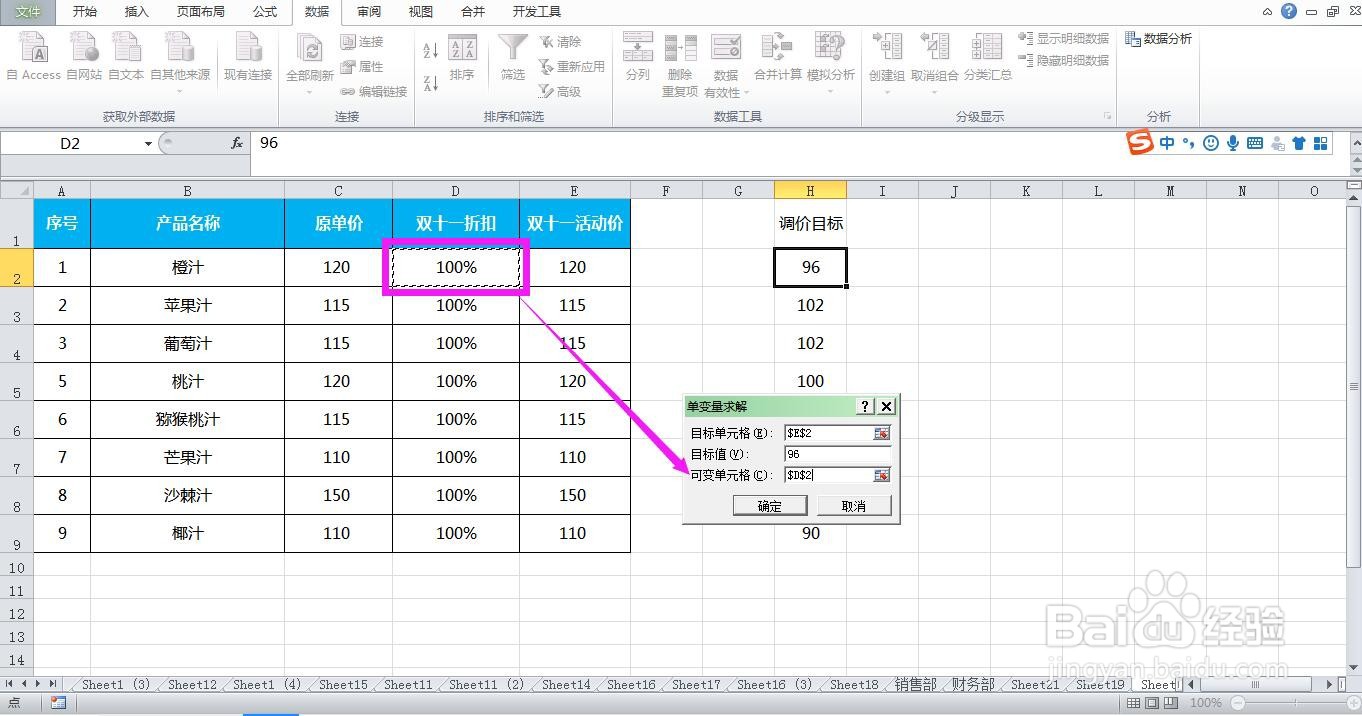Viewport: 1362px width, 716px height.
Task: Click 确定 in the Goal Seek dialog
Action: coord(769,505)
